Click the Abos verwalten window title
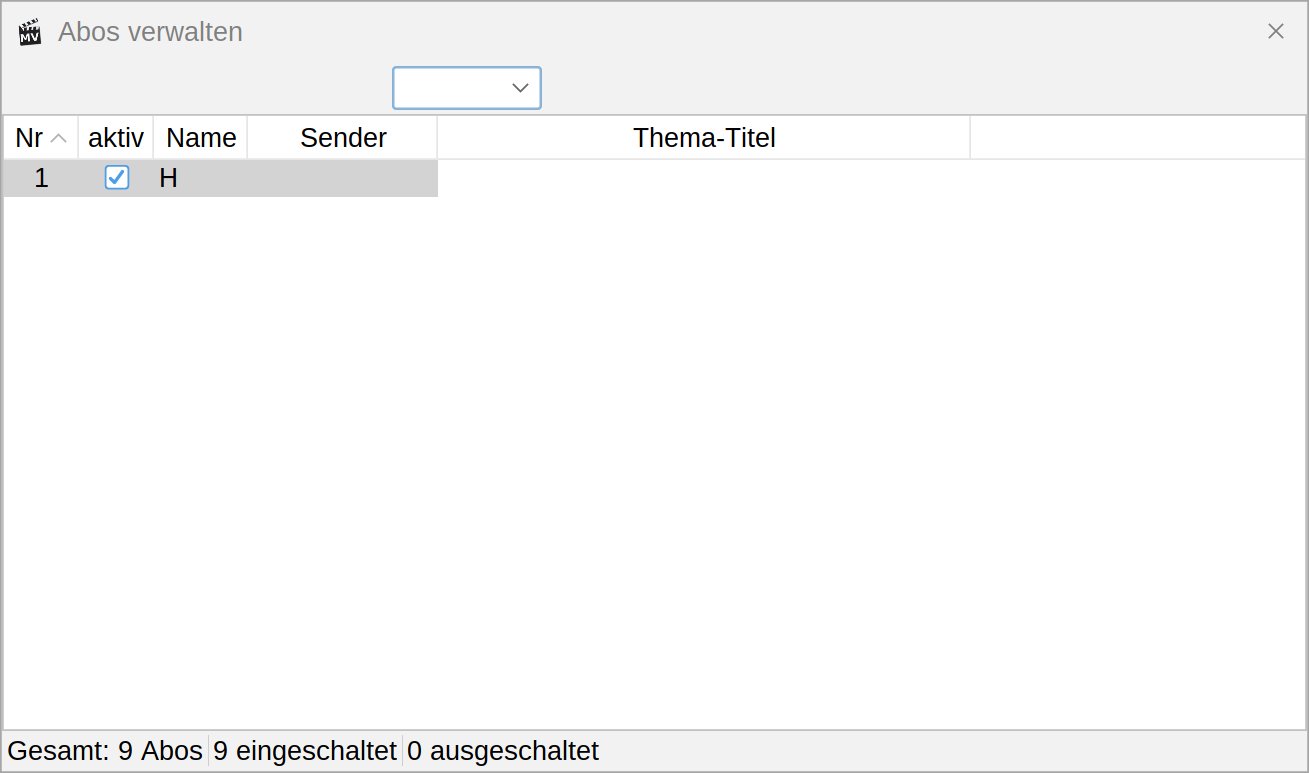1309x773 pixels. click(x=150, y=32)
